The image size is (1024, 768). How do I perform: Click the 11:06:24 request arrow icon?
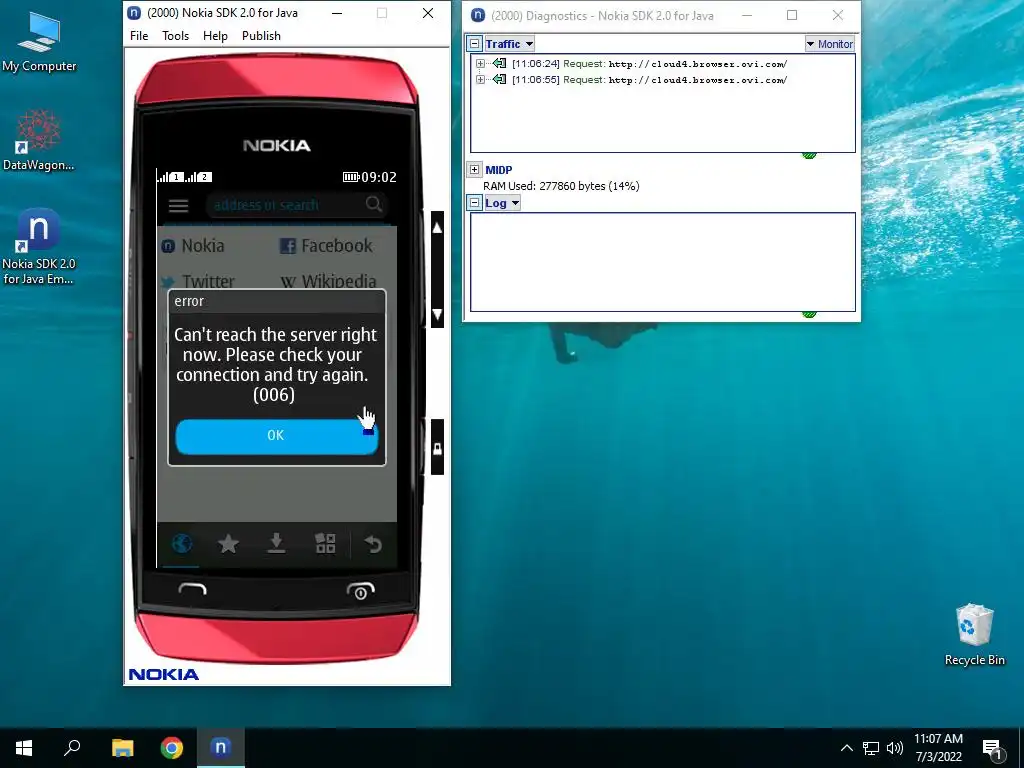tap(500, 63)
